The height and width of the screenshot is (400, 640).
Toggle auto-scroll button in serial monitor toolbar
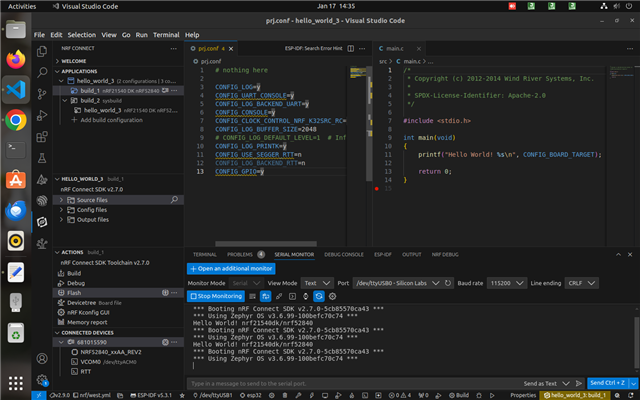click(266, 296)
